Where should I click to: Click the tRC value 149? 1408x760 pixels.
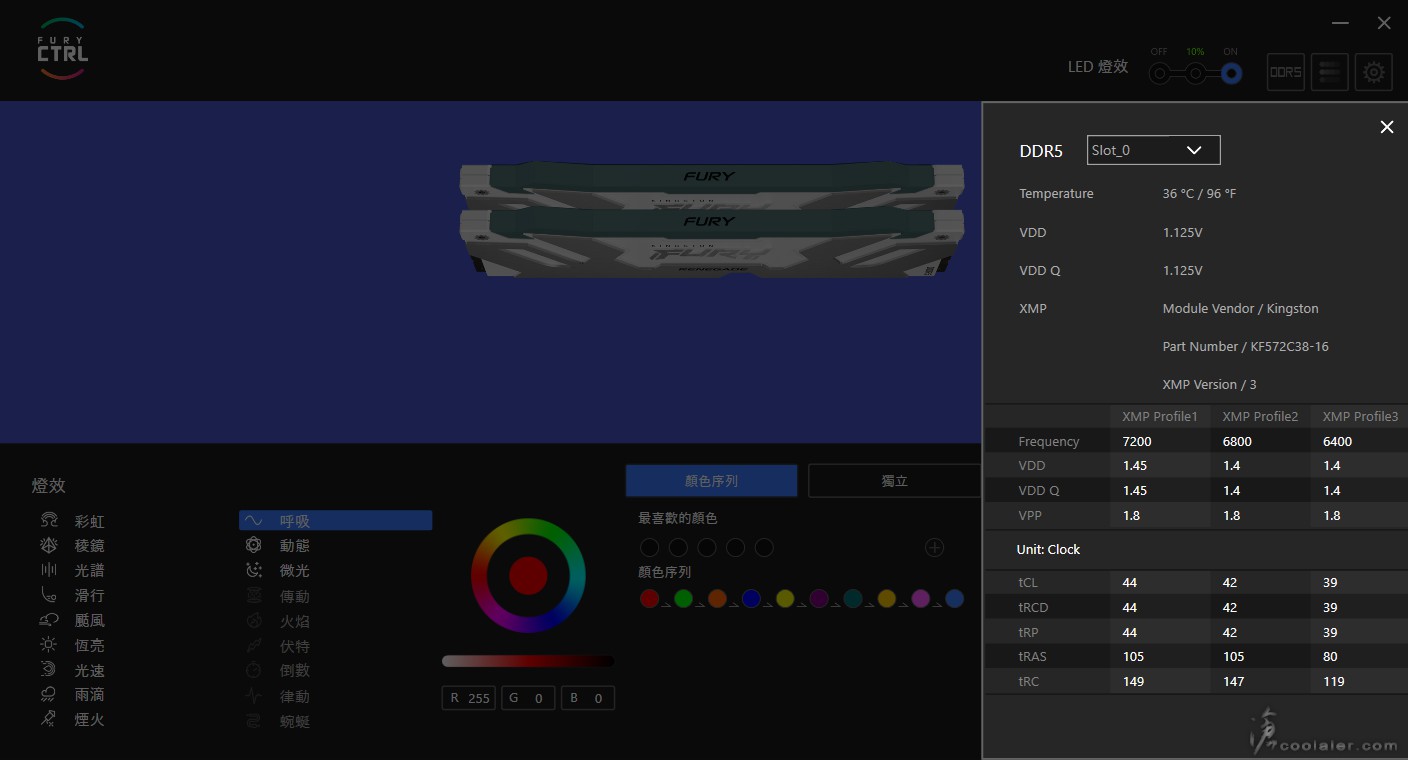[1133, 681]
